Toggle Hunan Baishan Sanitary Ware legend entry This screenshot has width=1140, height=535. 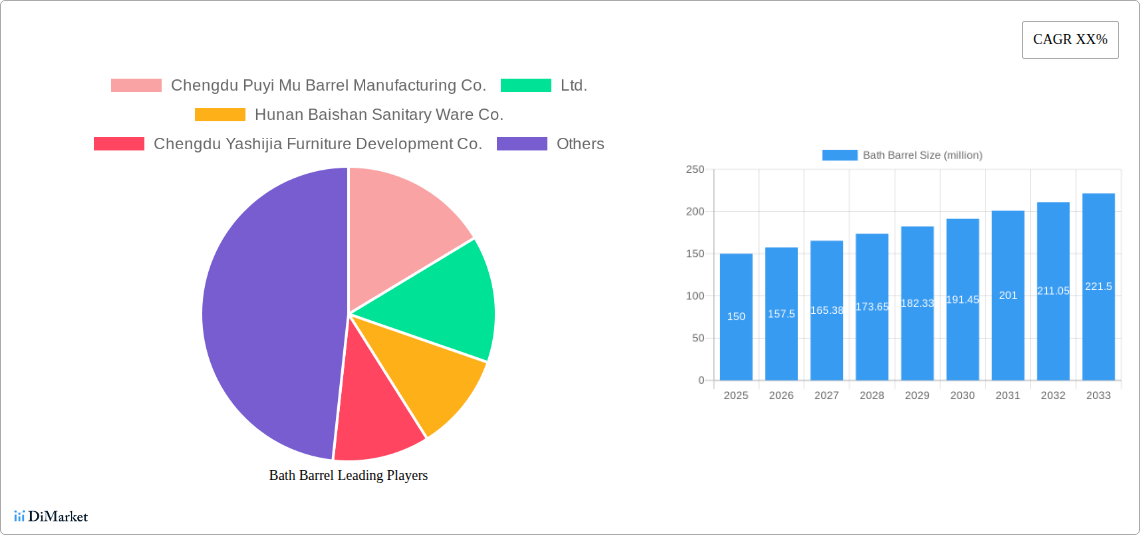220,115
